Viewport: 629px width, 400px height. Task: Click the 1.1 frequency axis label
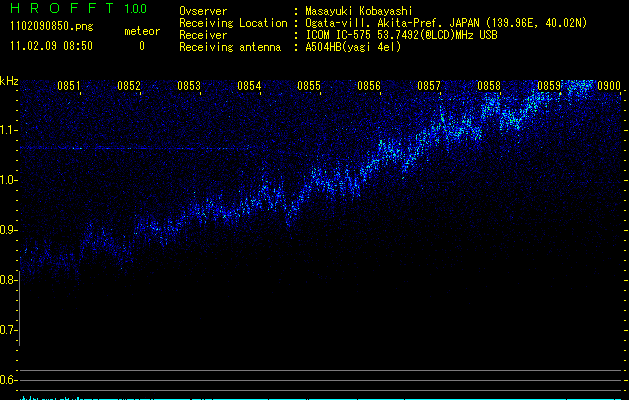coord(8,130)
